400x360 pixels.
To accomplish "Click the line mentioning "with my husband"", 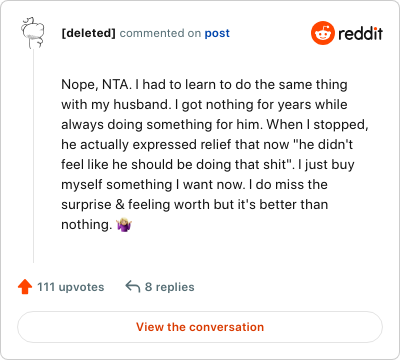I will tap(204, 105).
